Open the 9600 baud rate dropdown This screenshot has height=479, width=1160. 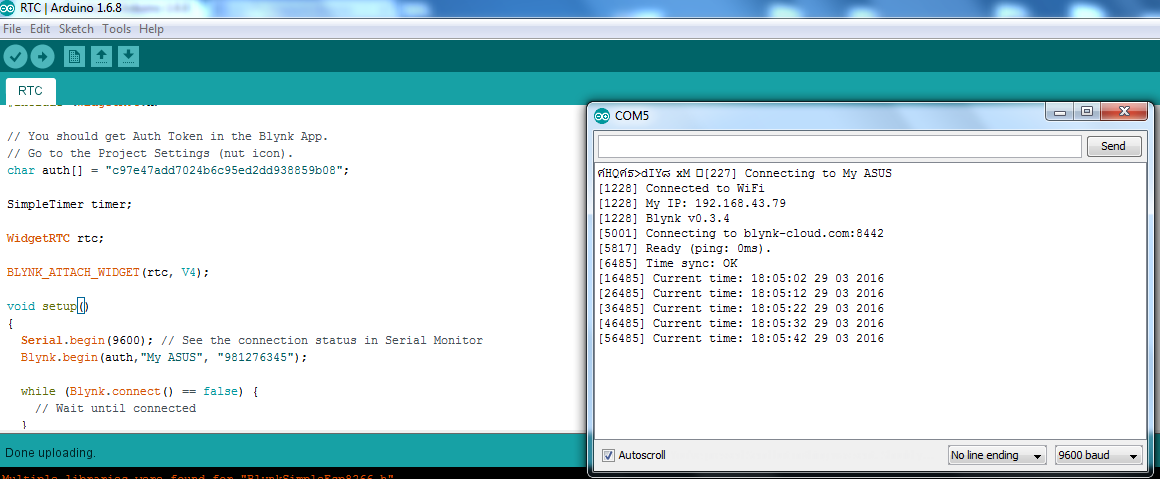pyautogui.click(x=1098, y=455)
